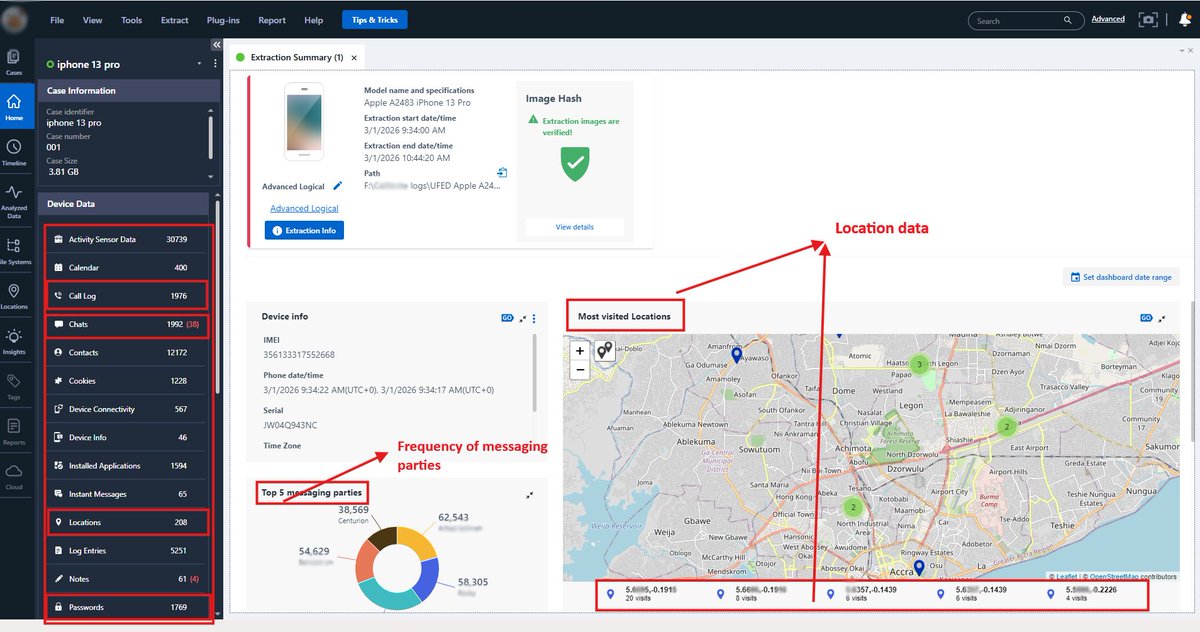Click the GO badge on Most visited Locations

1146,318
